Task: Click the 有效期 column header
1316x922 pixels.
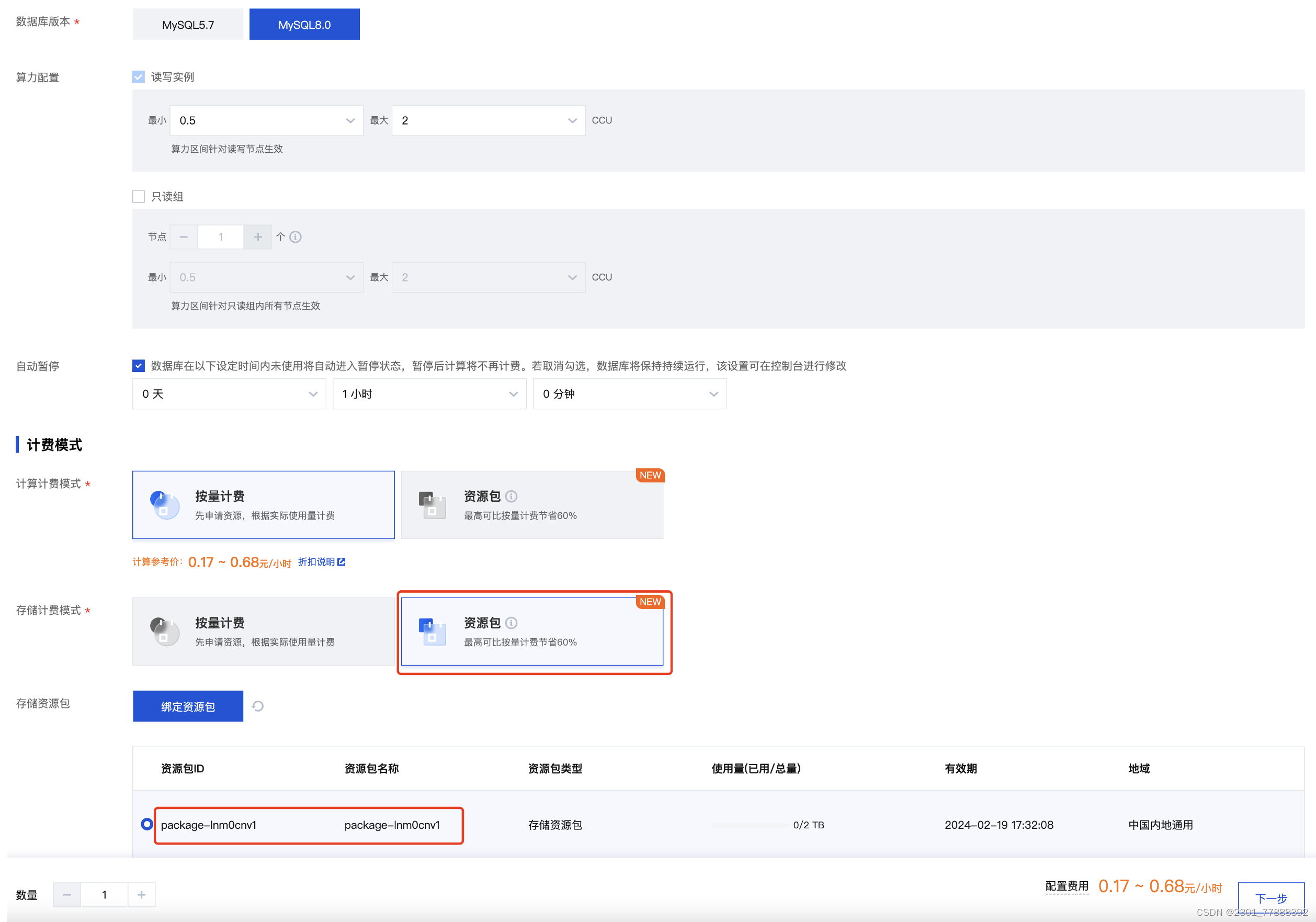Action: point(961,769)
